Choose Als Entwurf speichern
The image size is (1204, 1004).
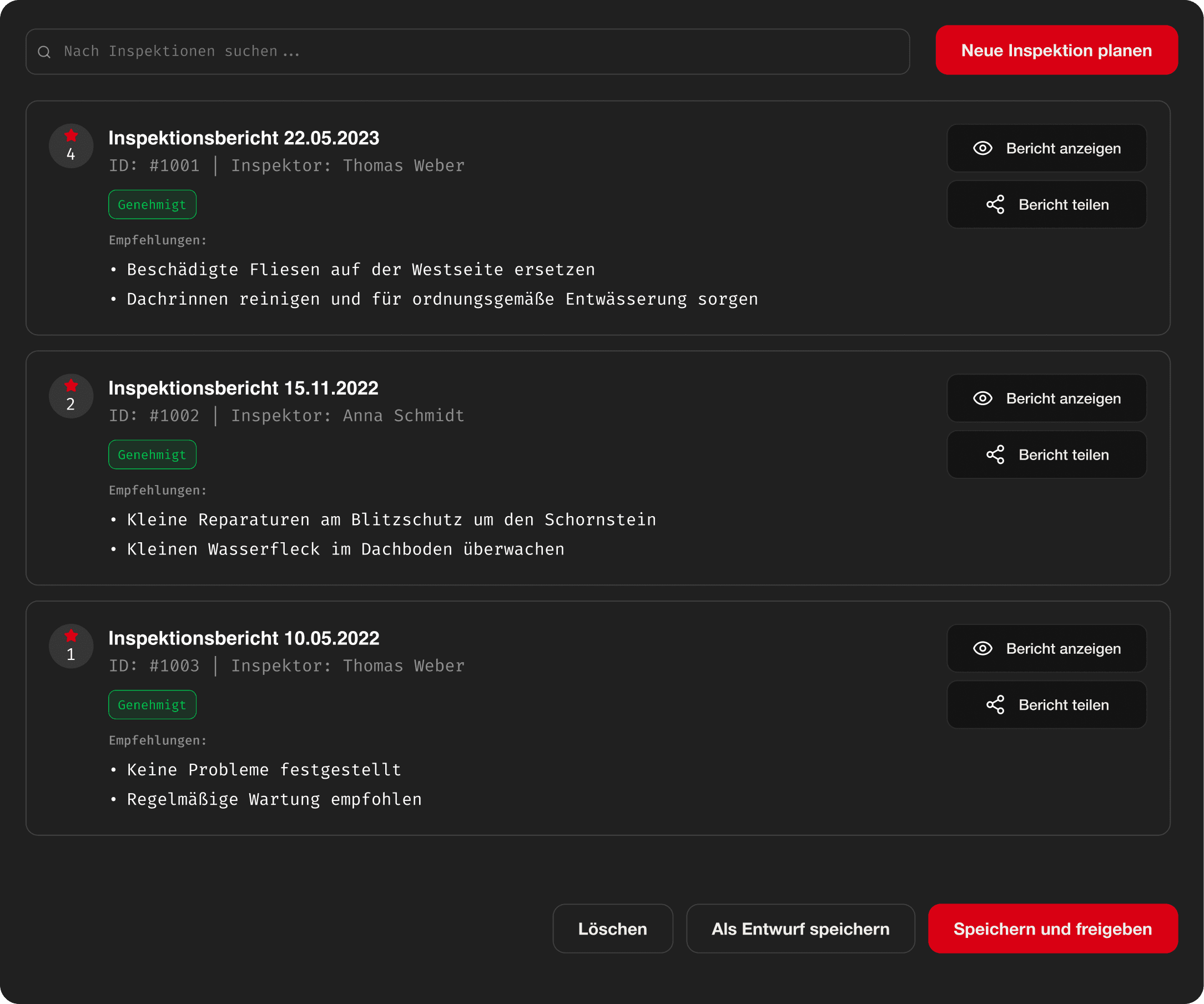pyautogui.click(x=800, y=929)
